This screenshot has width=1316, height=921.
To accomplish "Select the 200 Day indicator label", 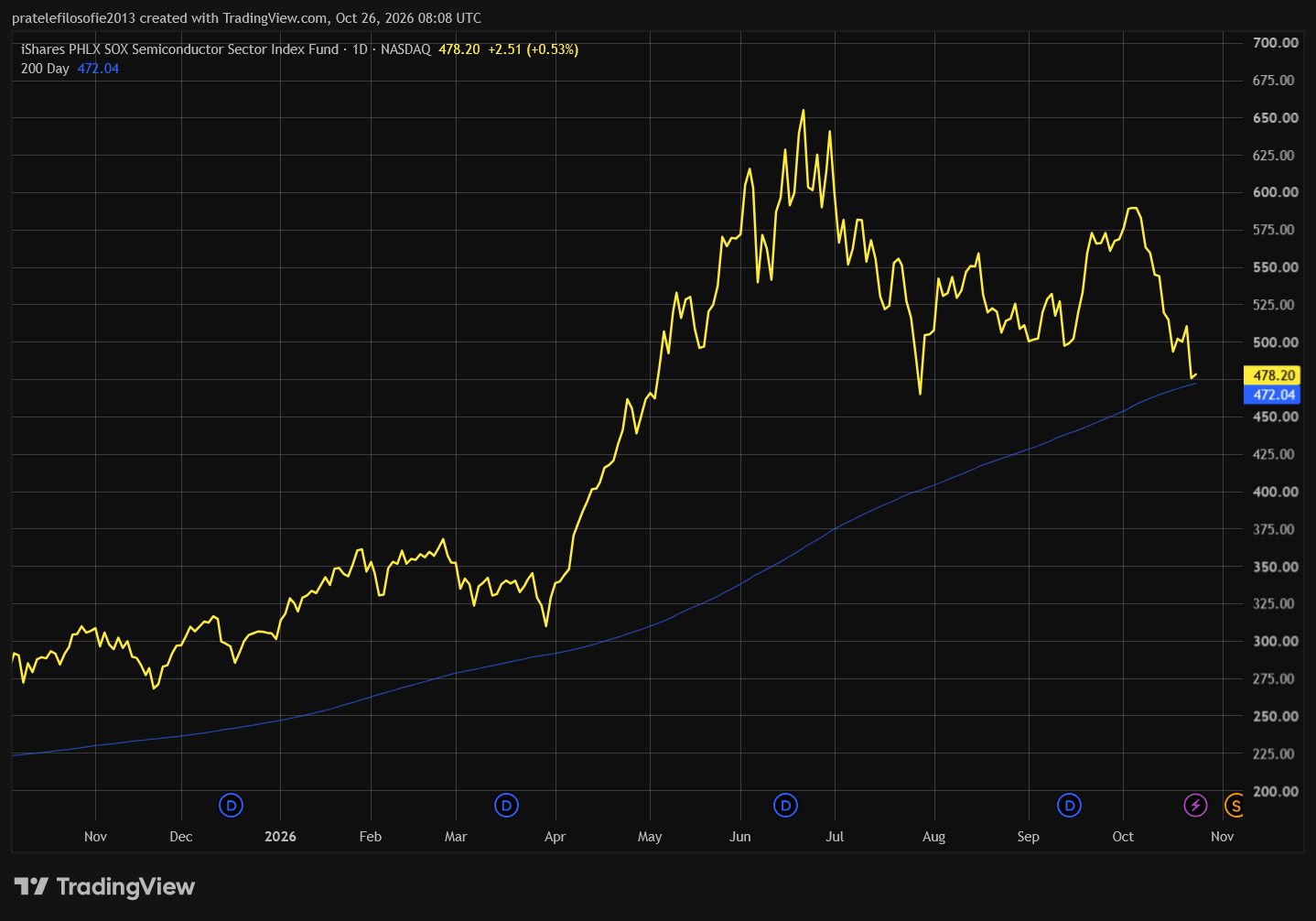I will tap(45, 69).
